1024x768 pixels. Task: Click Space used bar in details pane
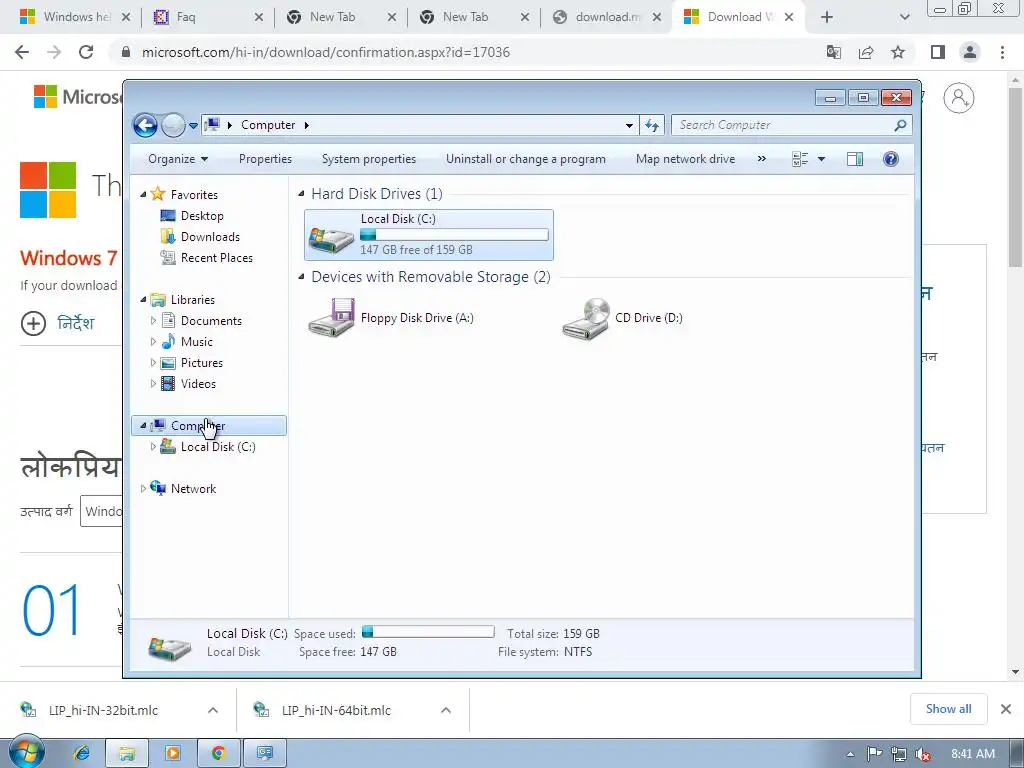point(428,632)
